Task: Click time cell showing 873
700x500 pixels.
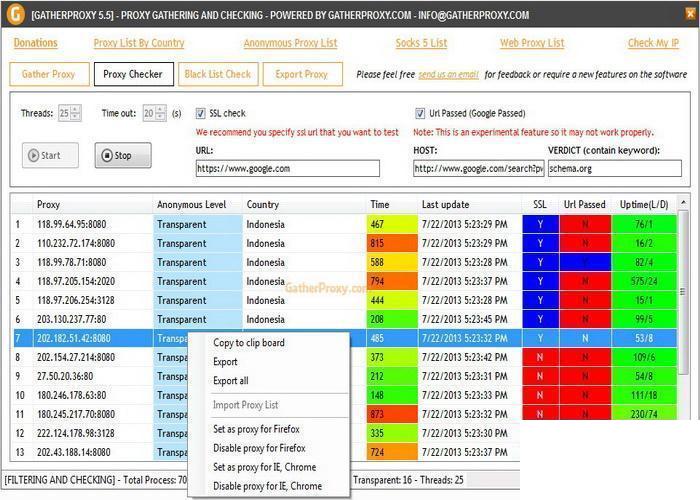Action: tap(392, 414)
